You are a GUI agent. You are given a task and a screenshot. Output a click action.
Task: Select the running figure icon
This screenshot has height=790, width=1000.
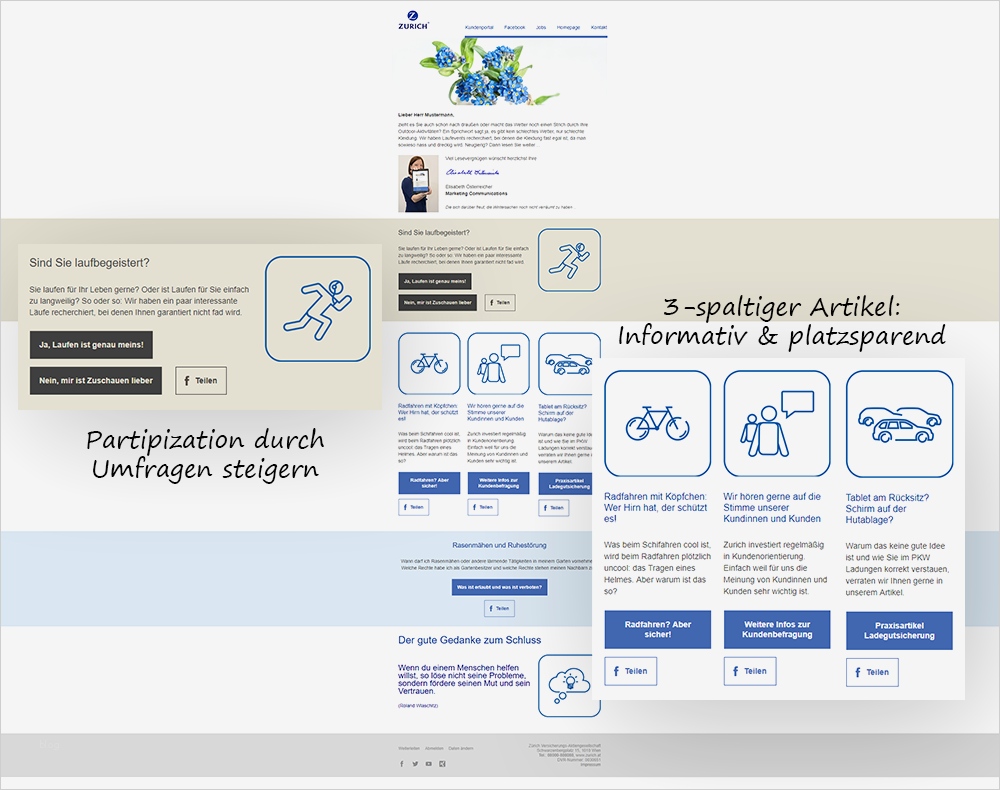317,308
